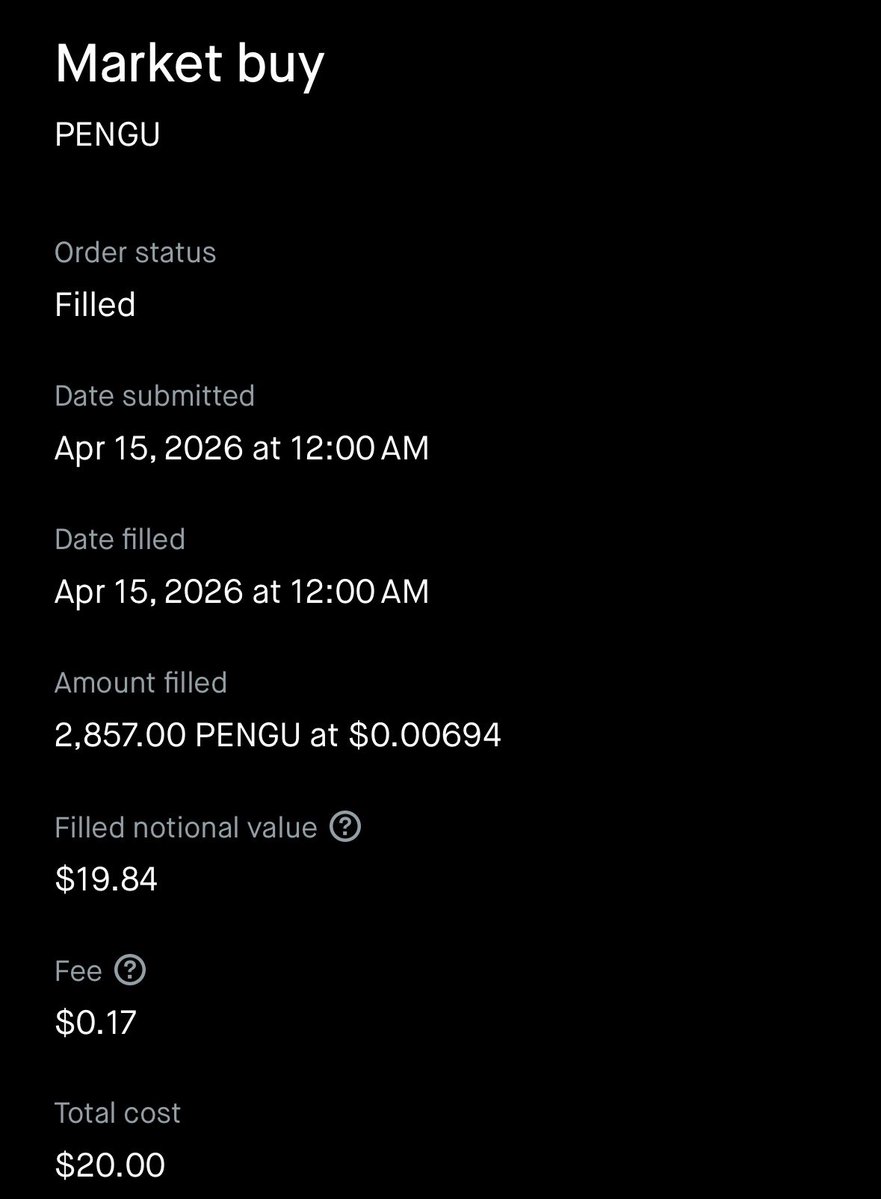Screen dimensions: 881x1199
Task: Click the Amount filled label
Action: [140, 683]
